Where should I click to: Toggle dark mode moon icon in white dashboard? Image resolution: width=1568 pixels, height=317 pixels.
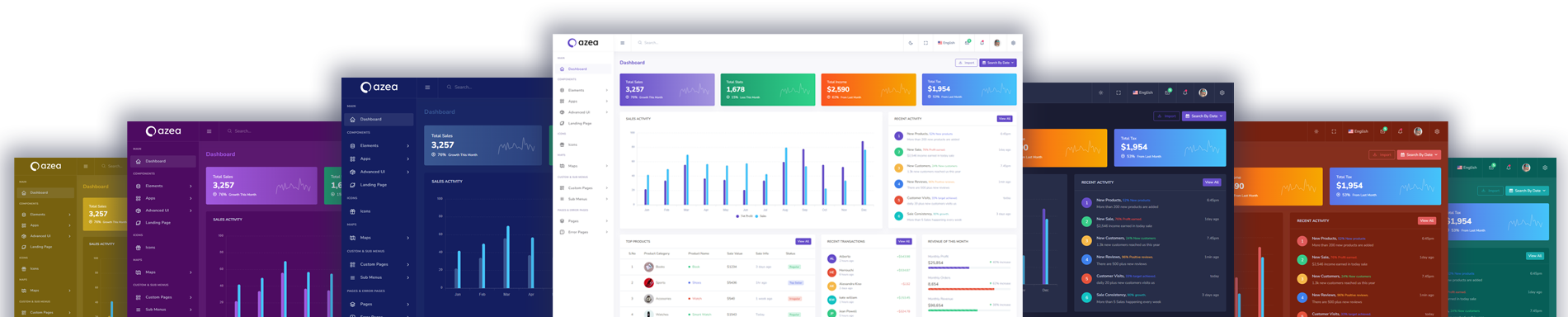(911, 43)
